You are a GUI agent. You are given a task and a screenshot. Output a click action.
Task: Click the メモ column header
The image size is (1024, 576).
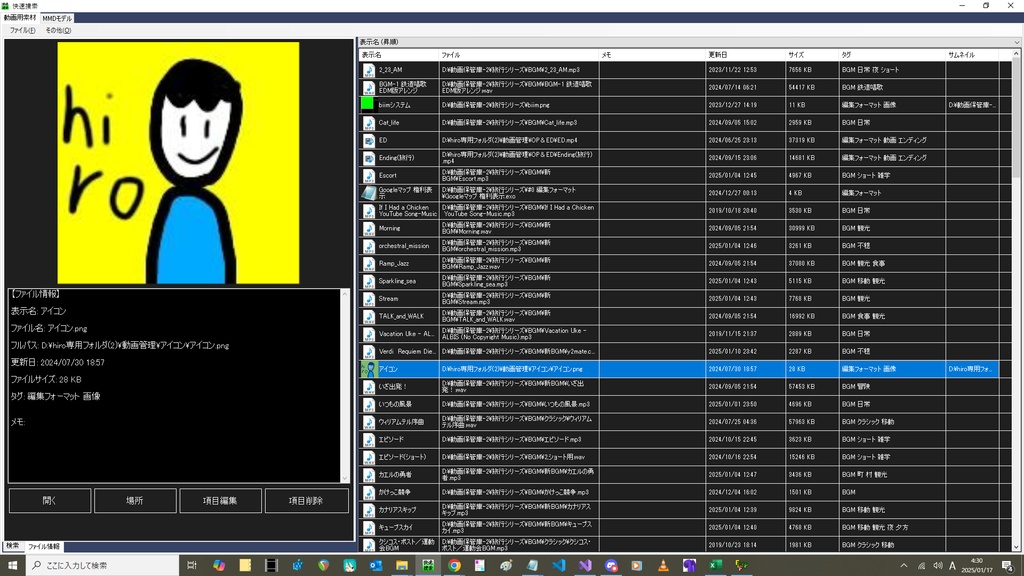pos(652,55)
